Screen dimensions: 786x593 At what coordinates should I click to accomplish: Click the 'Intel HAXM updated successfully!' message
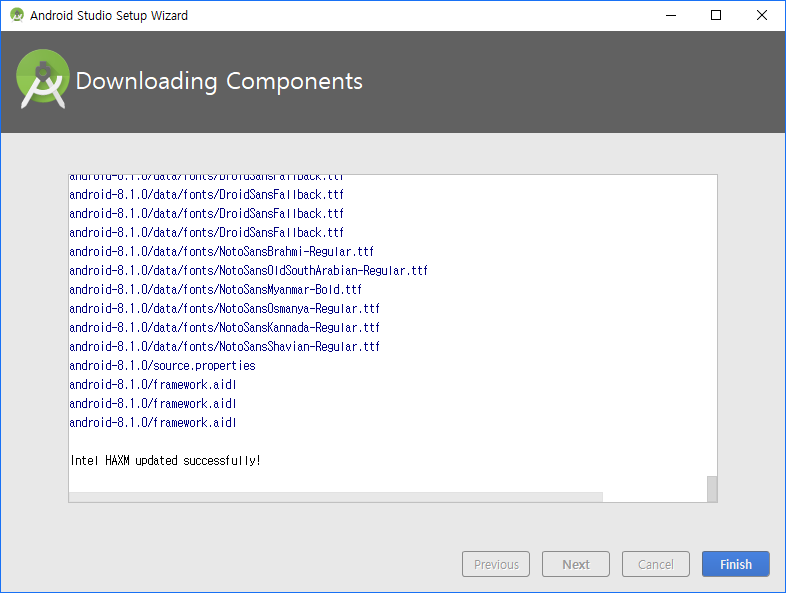pyautogui.click(x=165, y=460)
